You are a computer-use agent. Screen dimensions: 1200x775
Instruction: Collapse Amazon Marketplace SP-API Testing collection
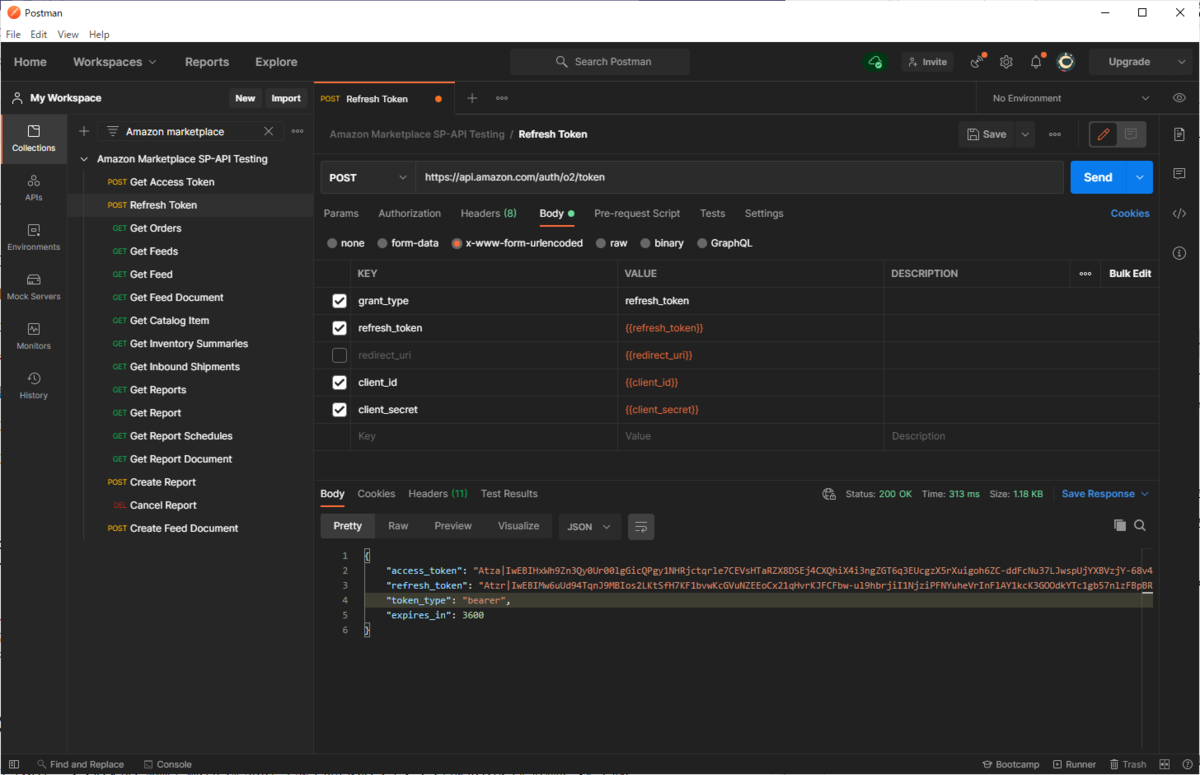click(84, 159)
